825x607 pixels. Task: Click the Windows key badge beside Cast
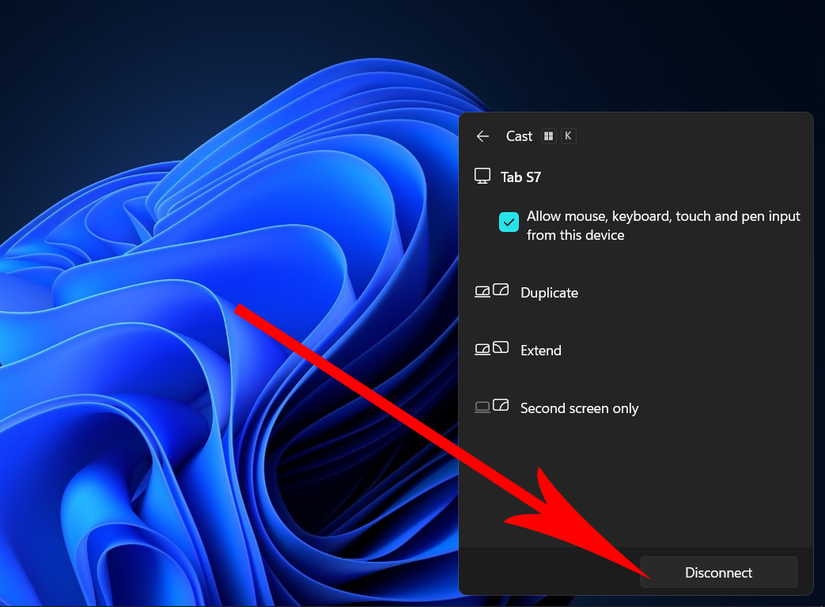point(549,136)
